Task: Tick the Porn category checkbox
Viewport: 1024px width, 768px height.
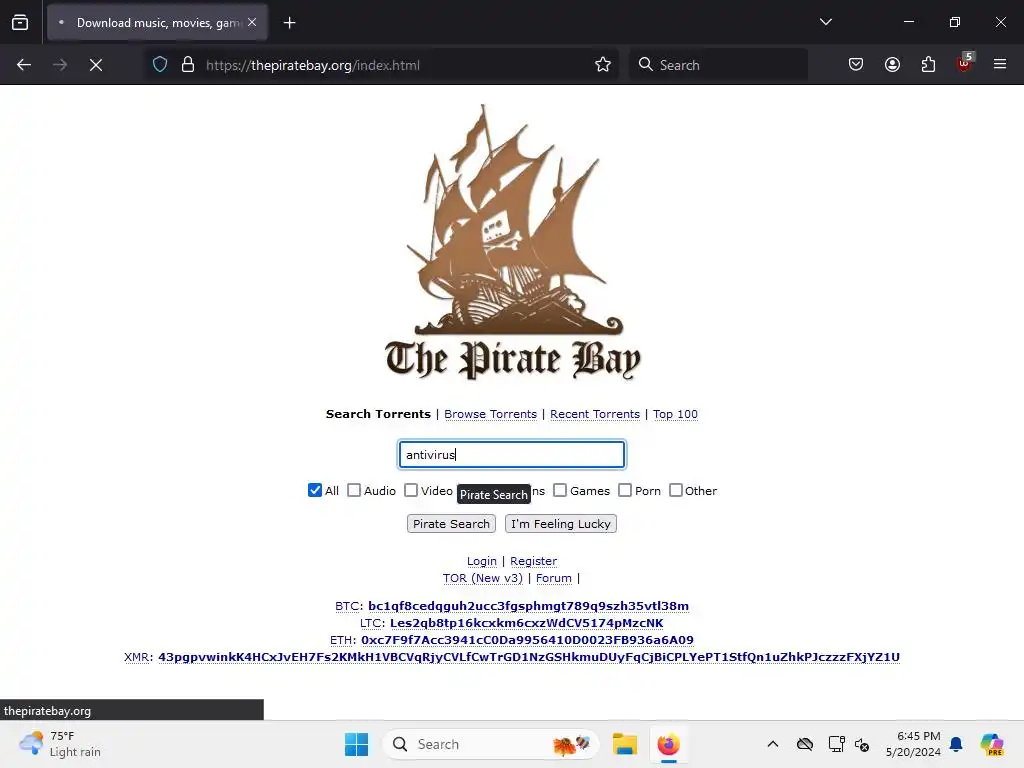Action: 625,490
